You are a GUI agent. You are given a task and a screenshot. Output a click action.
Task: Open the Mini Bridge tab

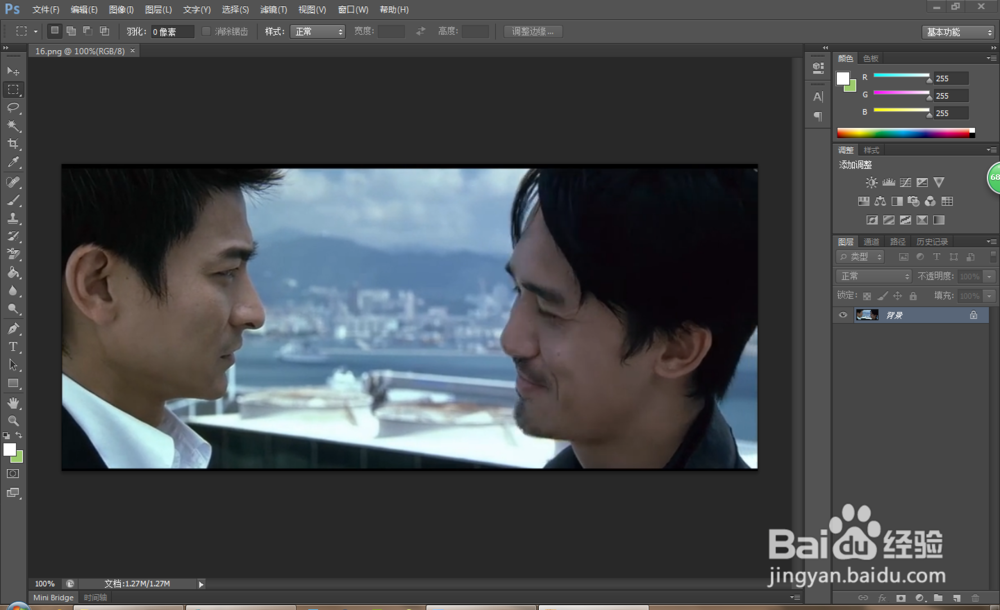(x=53, y=598)
